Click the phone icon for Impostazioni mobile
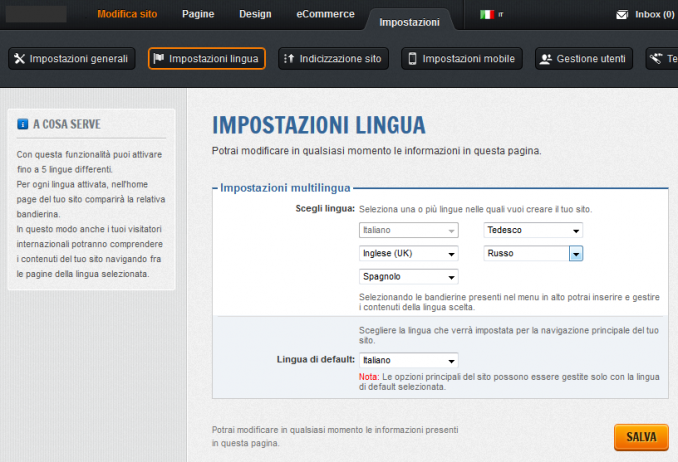 pos(411,59)
